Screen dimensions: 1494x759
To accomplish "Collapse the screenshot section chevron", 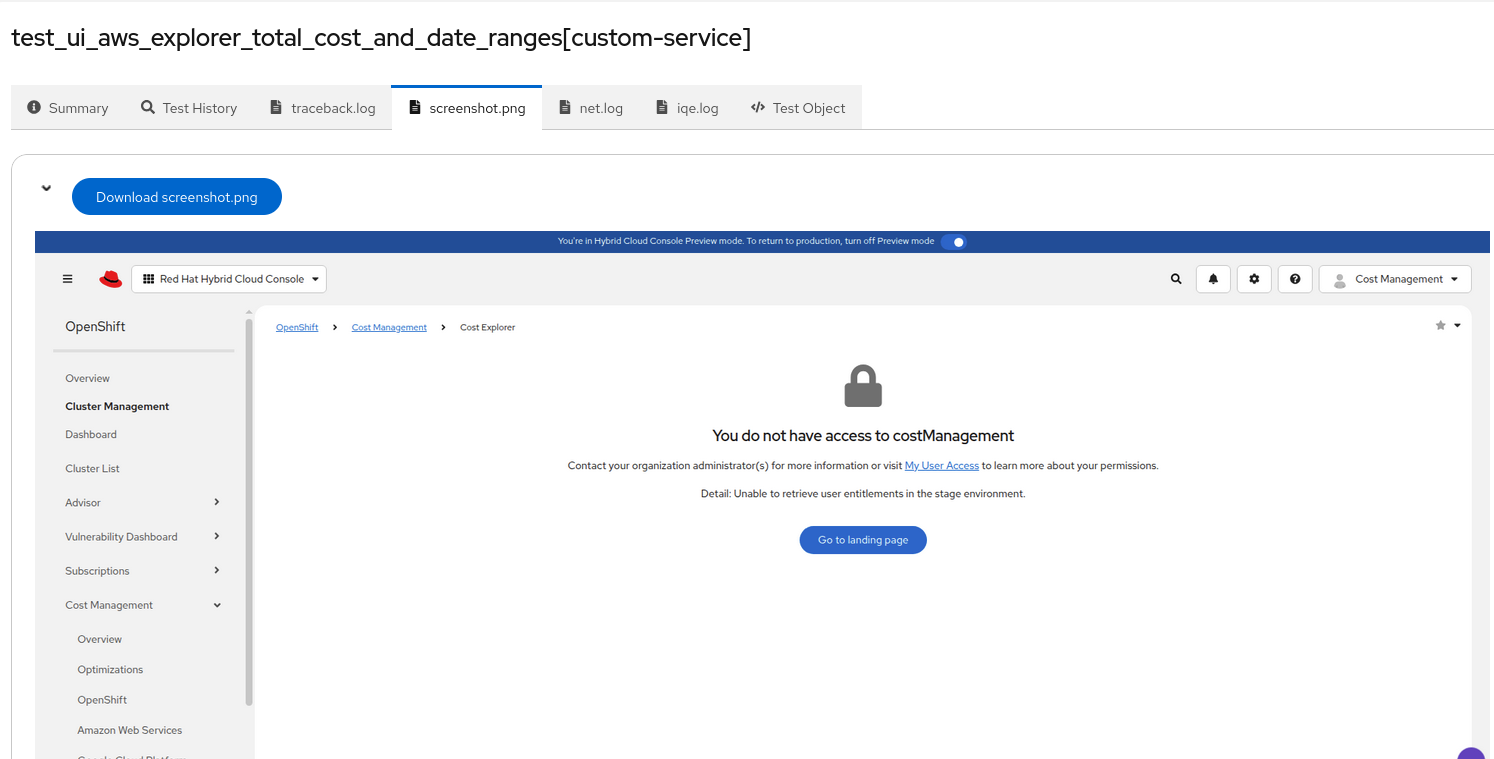I will tap(46, 188).
